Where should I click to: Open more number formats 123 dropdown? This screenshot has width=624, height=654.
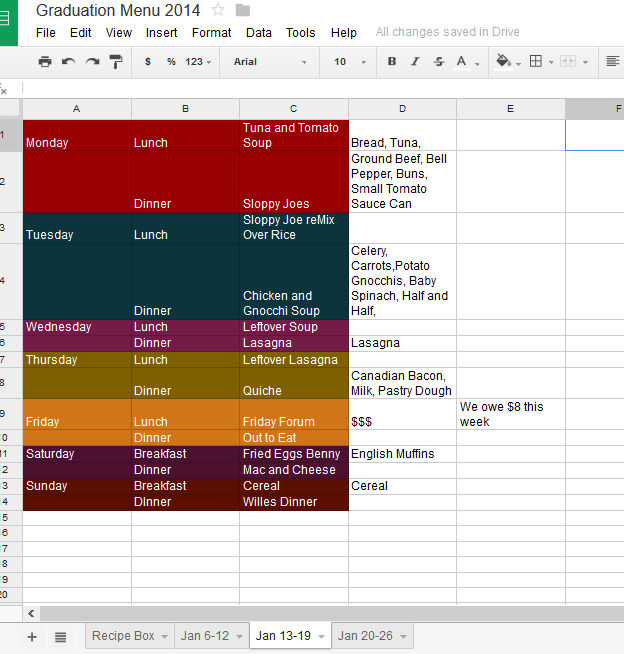(x=198, y=62)
